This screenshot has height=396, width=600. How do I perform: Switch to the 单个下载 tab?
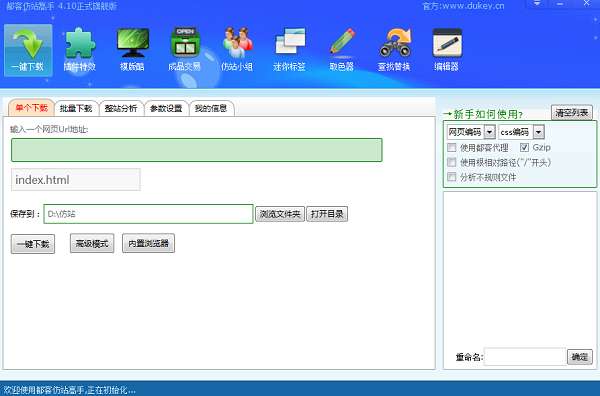click(x=31, y=108)
